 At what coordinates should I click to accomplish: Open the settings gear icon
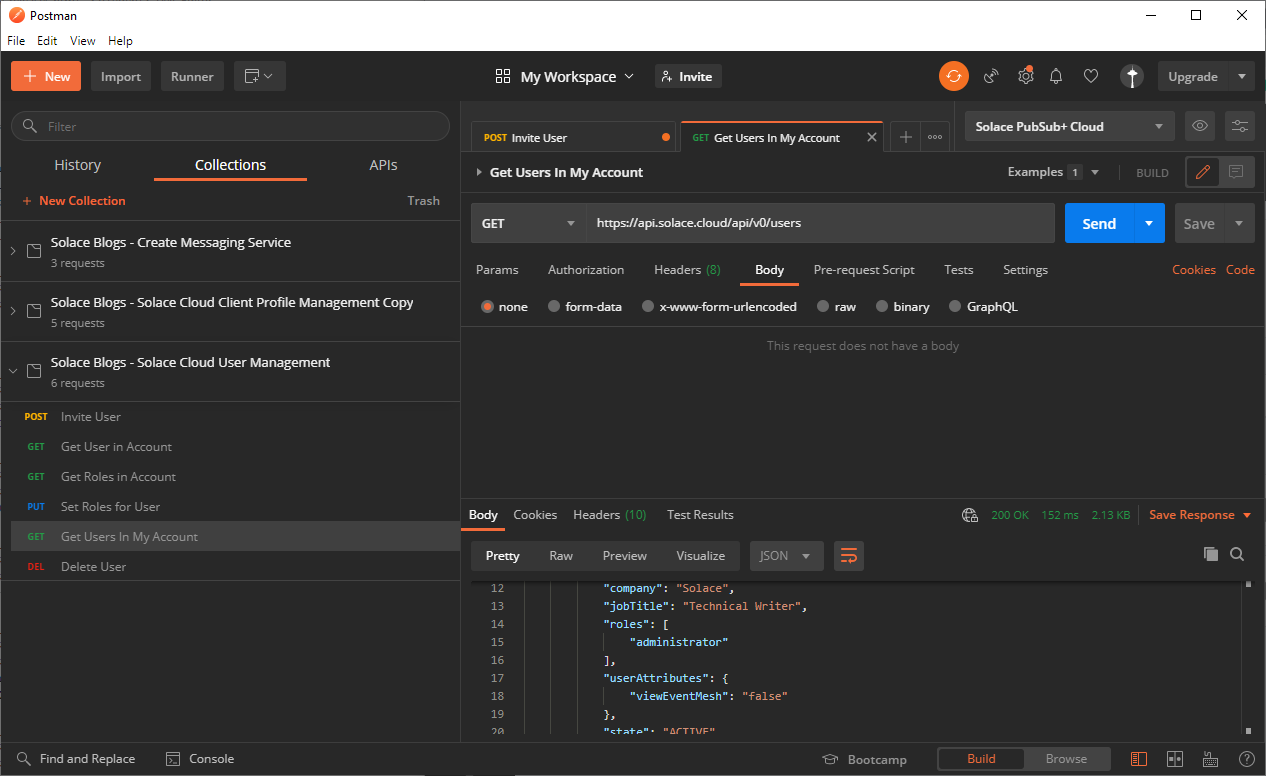point(1025,76)
